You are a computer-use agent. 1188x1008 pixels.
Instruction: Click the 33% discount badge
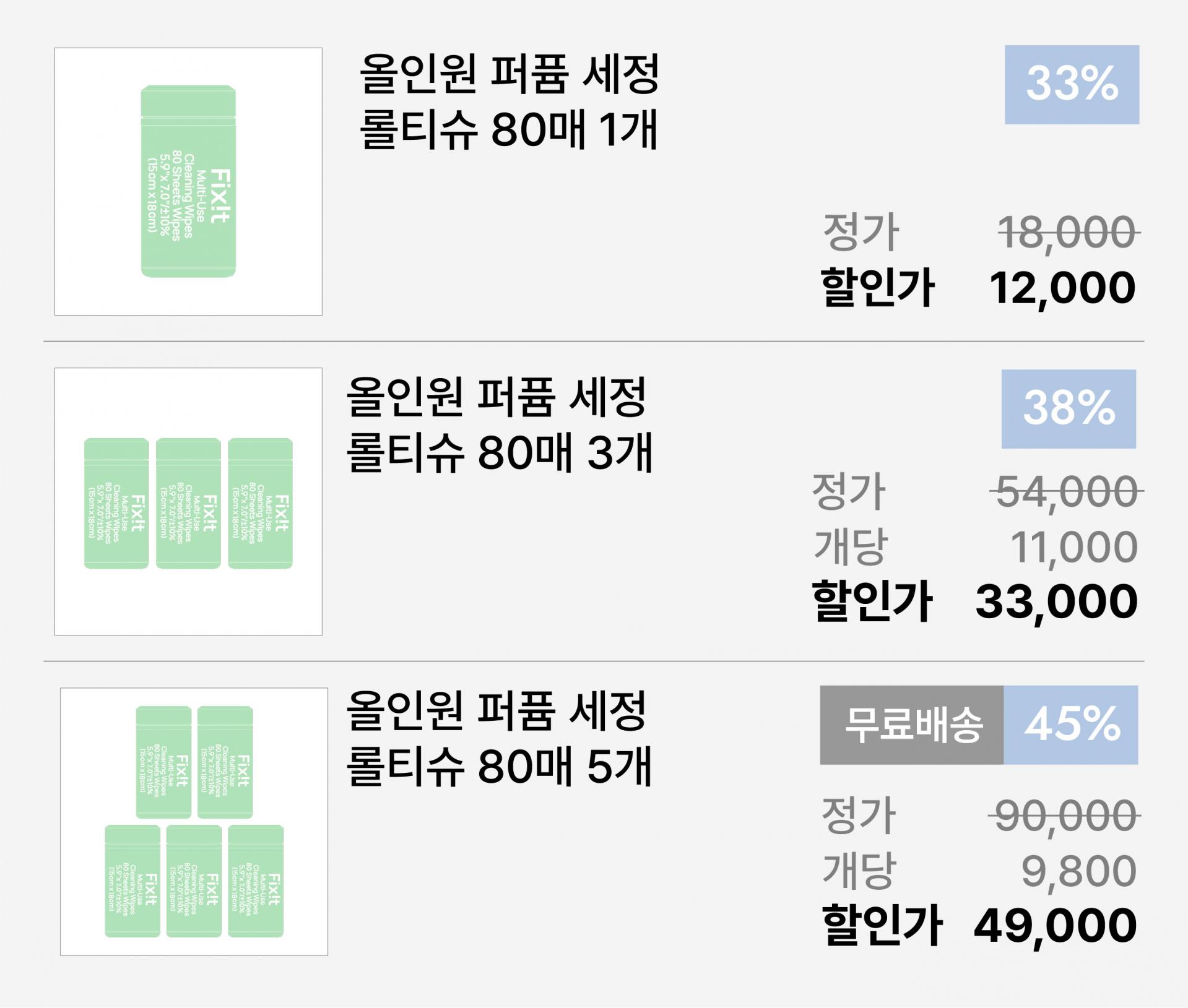[1072, 85]
